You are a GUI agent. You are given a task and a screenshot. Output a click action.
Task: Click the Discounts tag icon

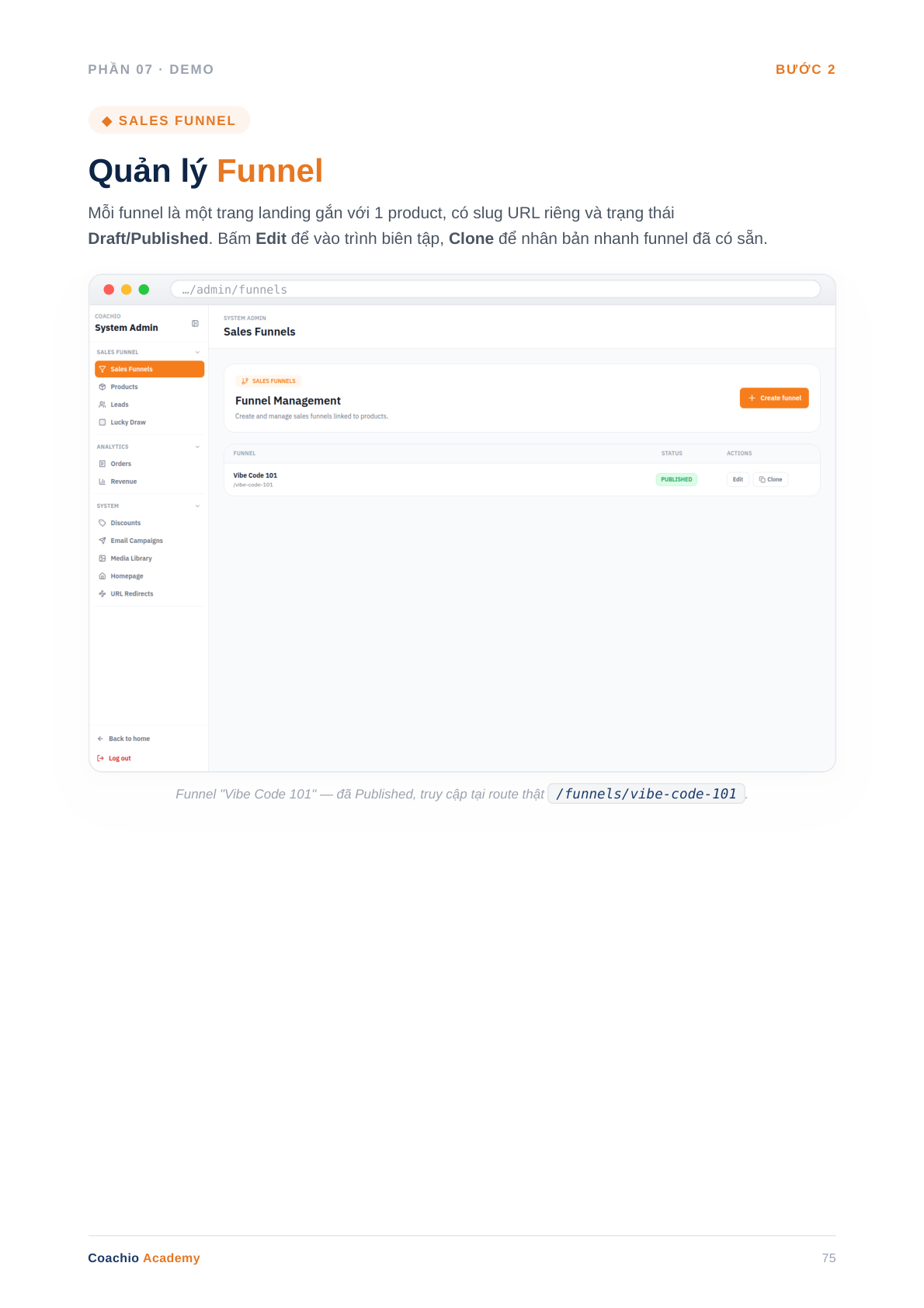pos(102,523)
